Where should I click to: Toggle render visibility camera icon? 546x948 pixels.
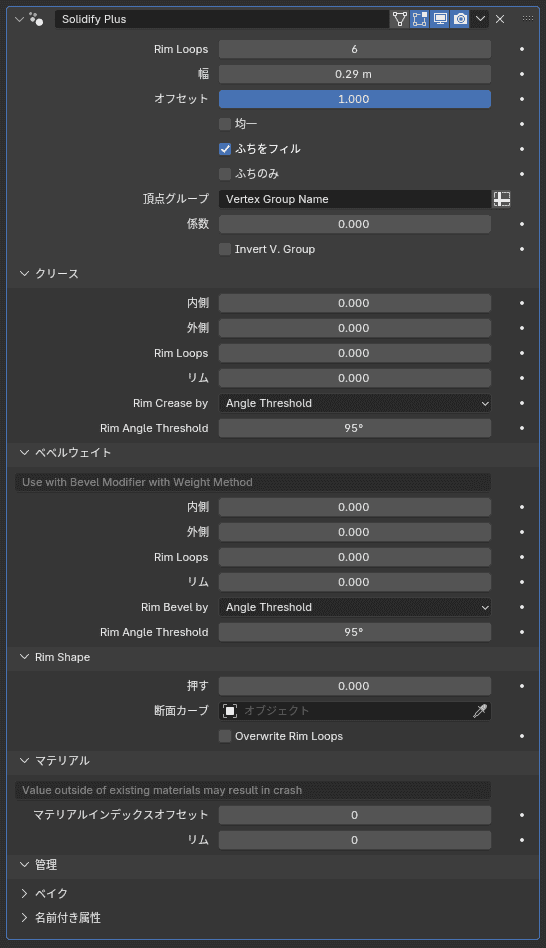460,19
